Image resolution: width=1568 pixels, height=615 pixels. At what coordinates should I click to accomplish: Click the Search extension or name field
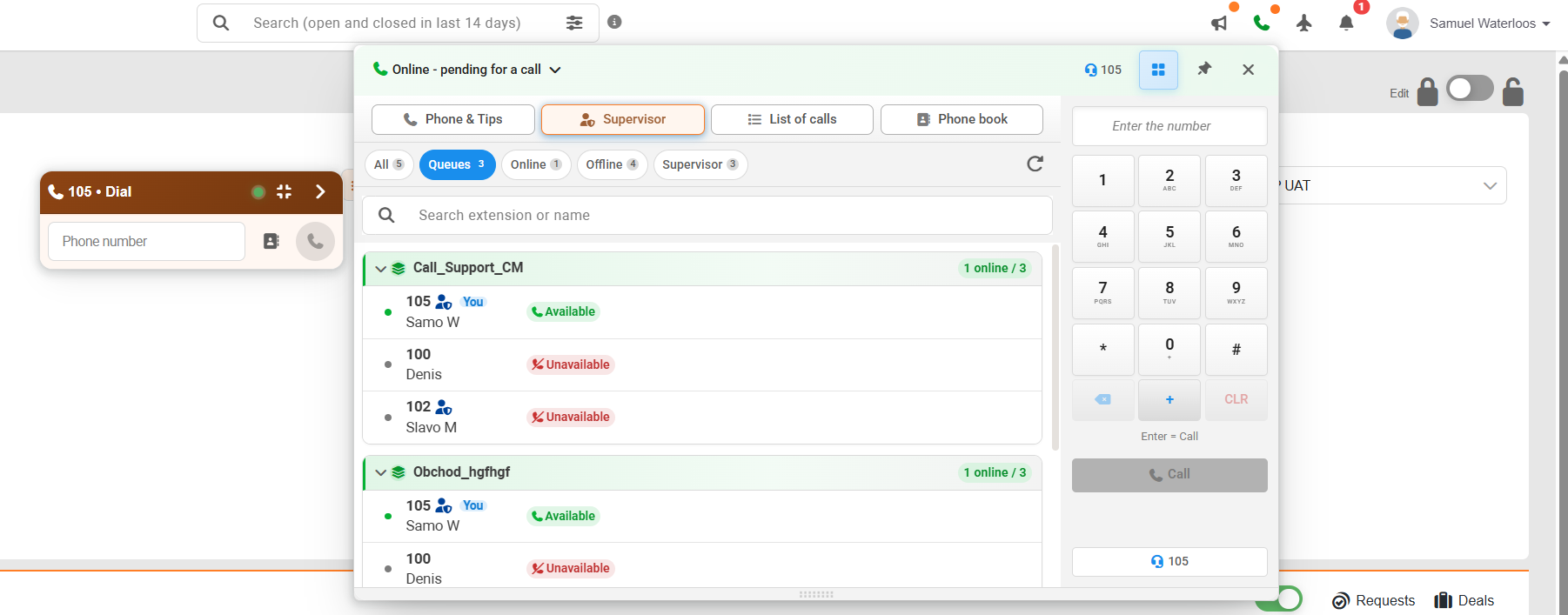(x=707, y=215)
